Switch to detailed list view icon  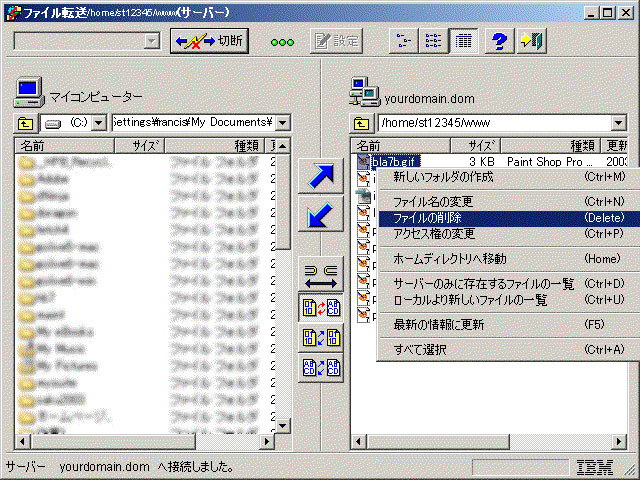pyautogui.click(x=462, y=41)
